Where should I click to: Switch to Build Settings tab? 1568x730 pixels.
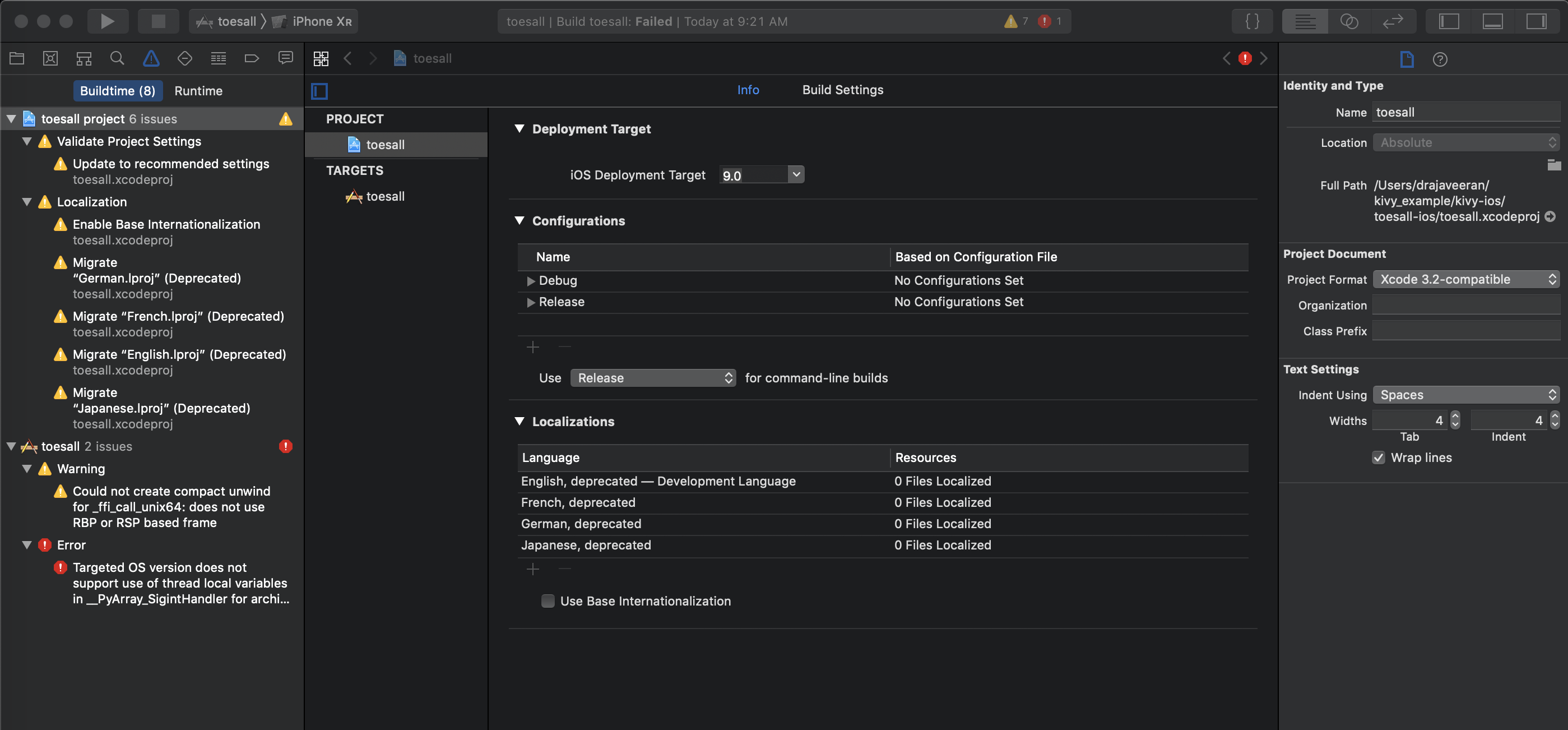[842, 90]
